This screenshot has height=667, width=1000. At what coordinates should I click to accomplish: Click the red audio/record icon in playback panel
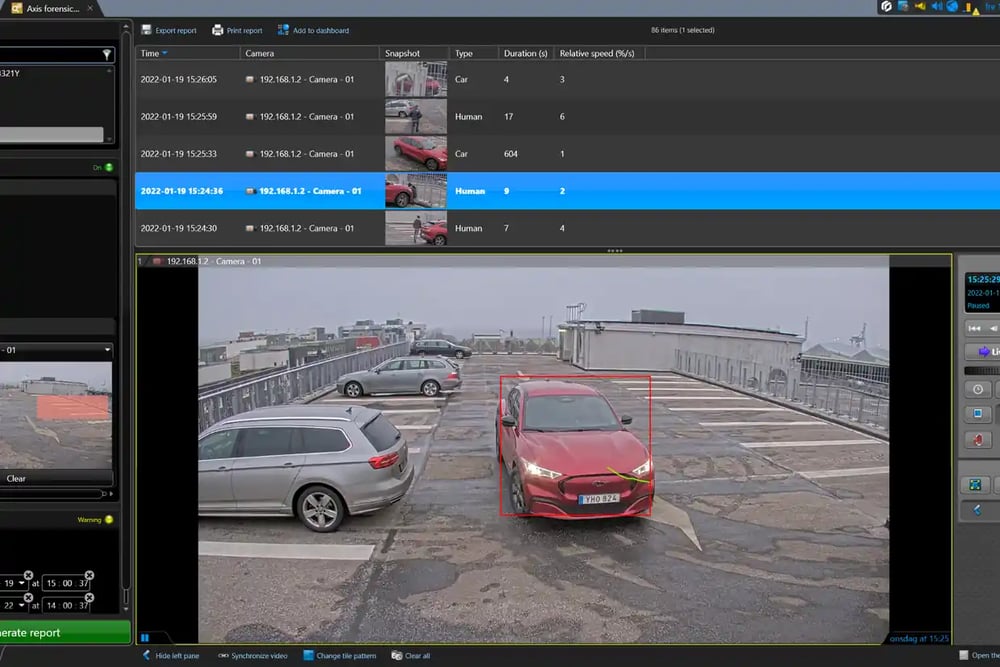[978, 440]
